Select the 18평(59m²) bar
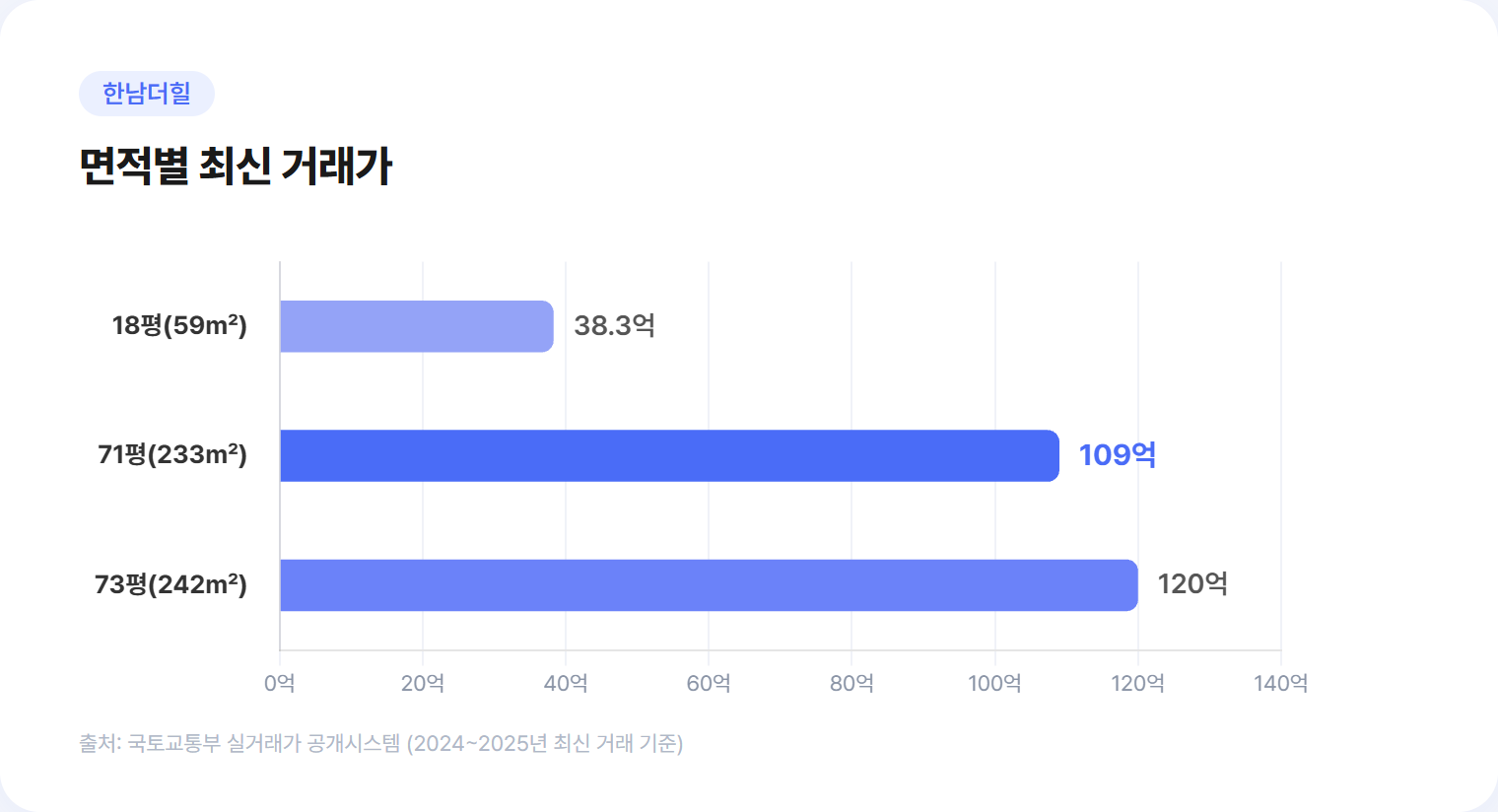Image resolution: width=1498 pixels, height=812 pixels. (416, 326)
